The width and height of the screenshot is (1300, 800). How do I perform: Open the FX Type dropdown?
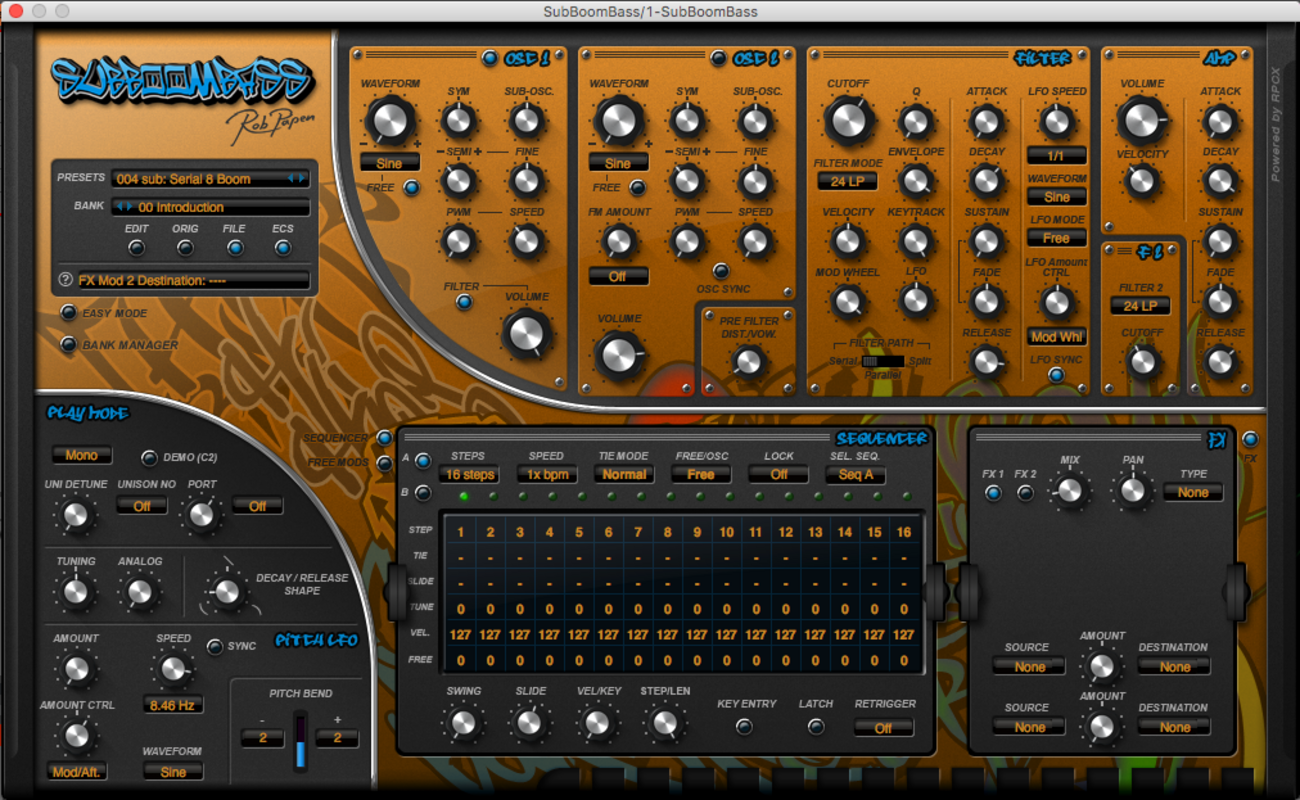(x=1192, y=493)
